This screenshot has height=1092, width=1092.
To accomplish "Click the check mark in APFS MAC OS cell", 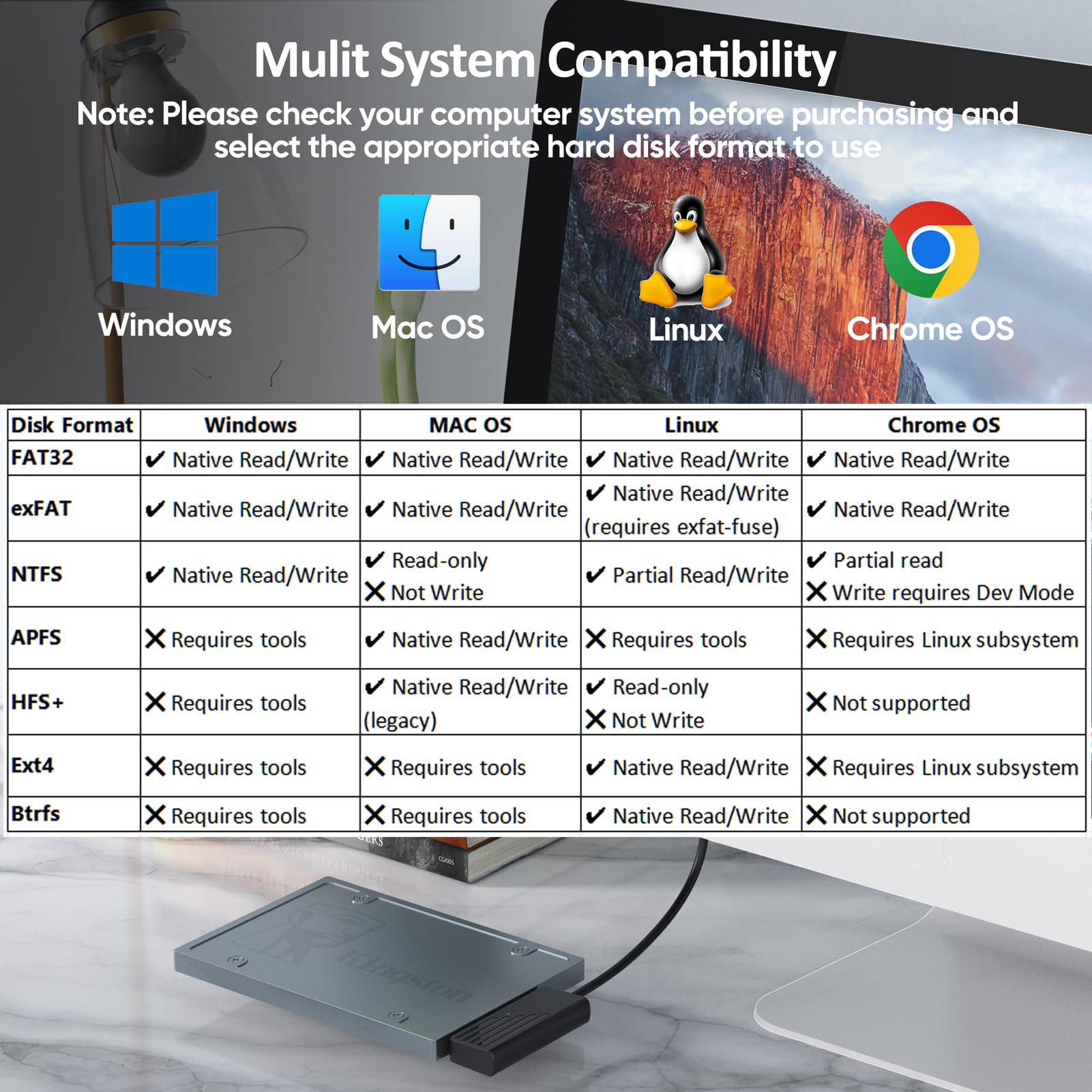I will (375, 640).
